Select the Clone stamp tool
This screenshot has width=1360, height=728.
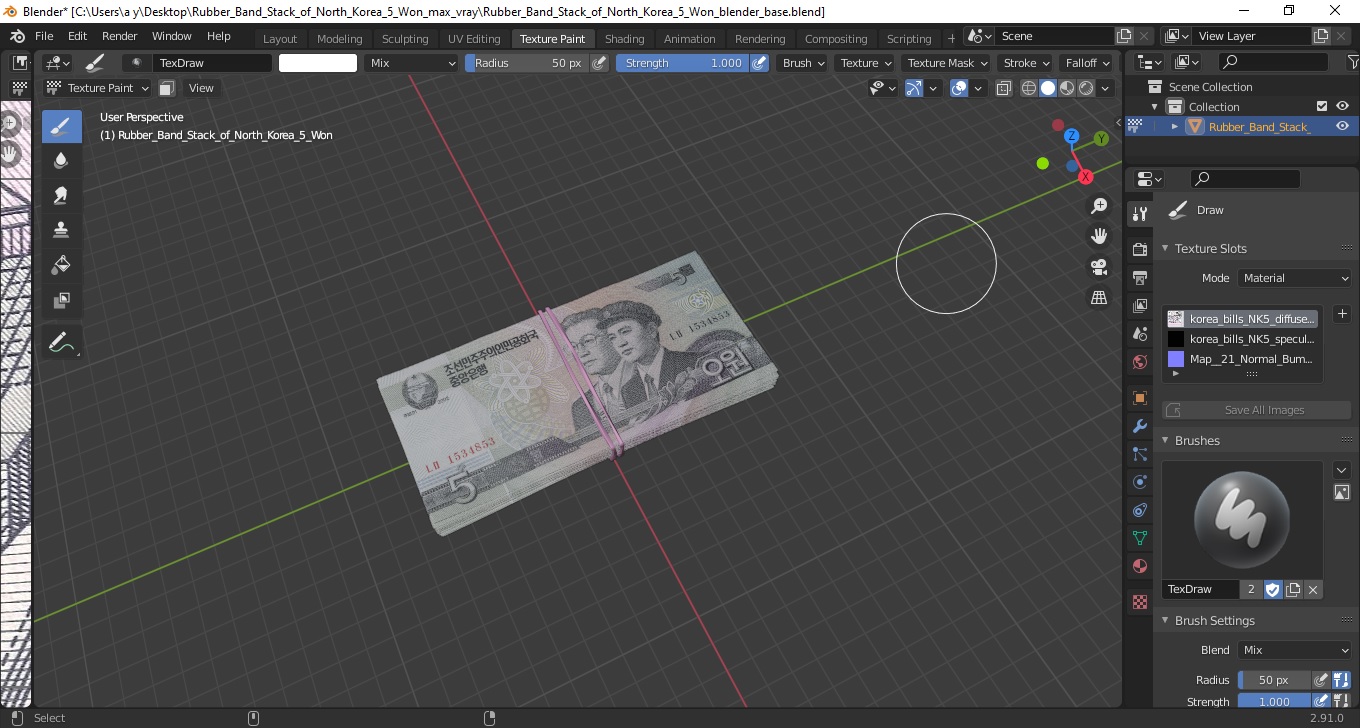[61, 230]
